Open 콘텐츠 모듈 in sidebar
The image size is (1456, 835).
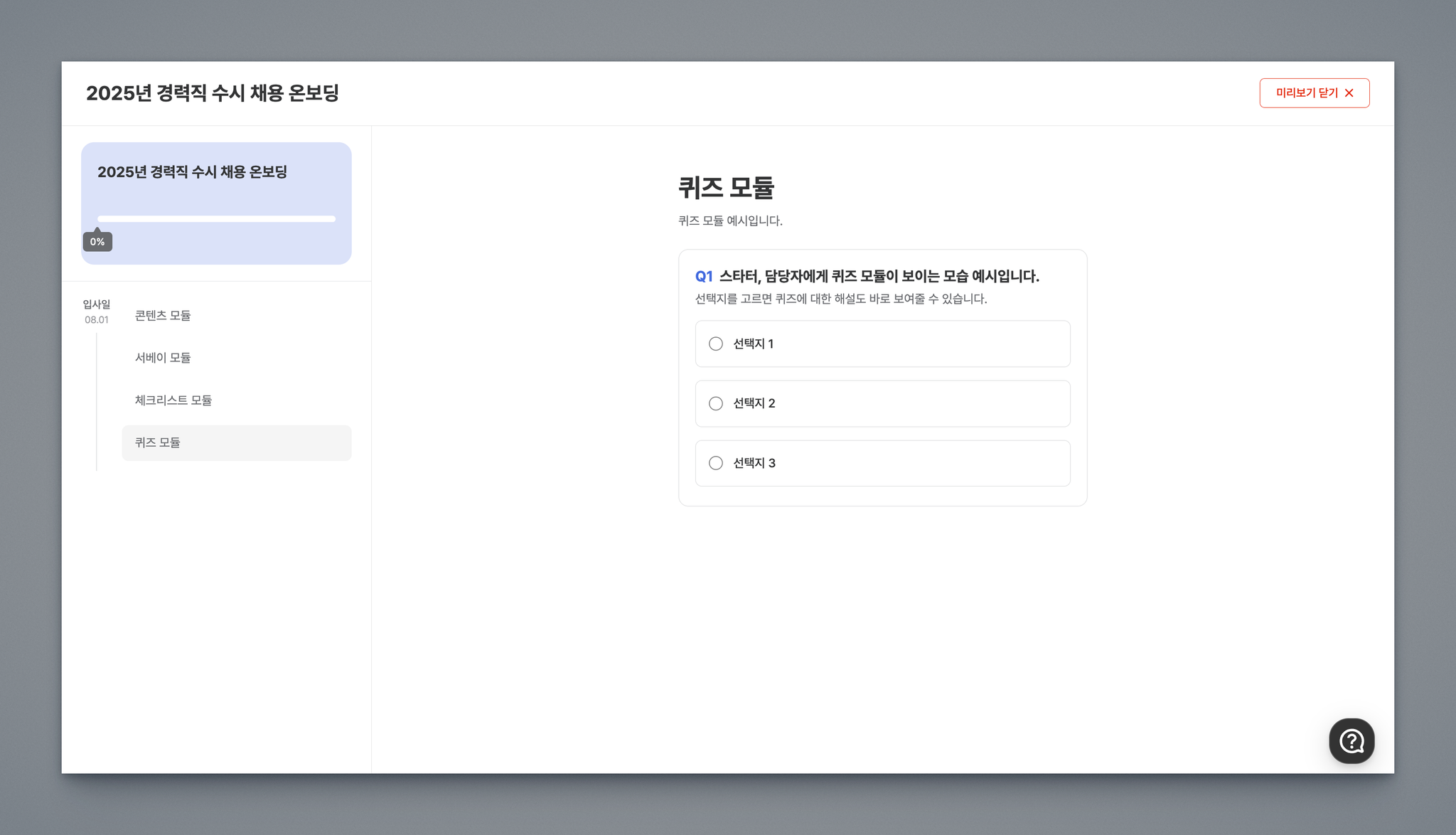[163, 316]
